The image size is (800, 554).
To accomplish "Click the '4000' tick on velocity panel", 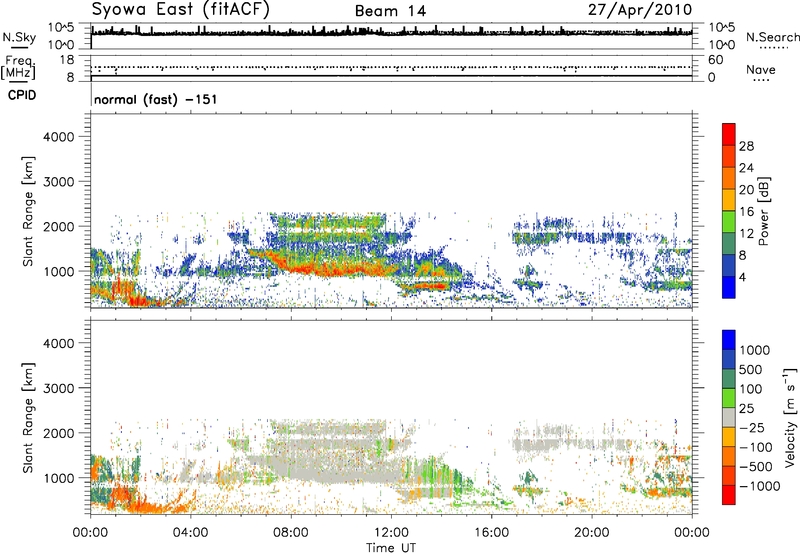I will click(58, 343).
